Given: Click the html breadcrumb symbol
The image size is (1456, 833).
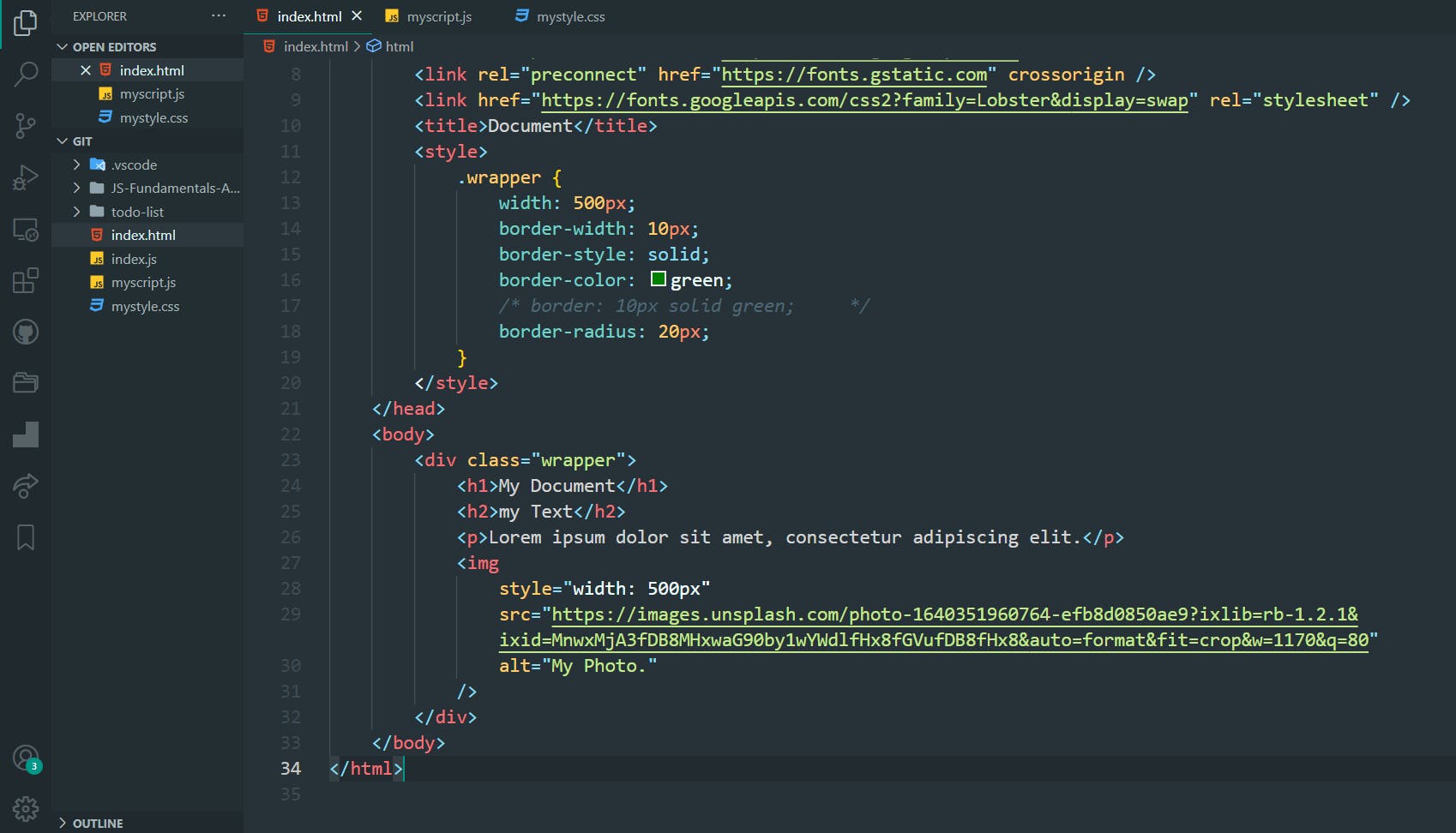Looking at the screenshot, I should pos(399,46).
